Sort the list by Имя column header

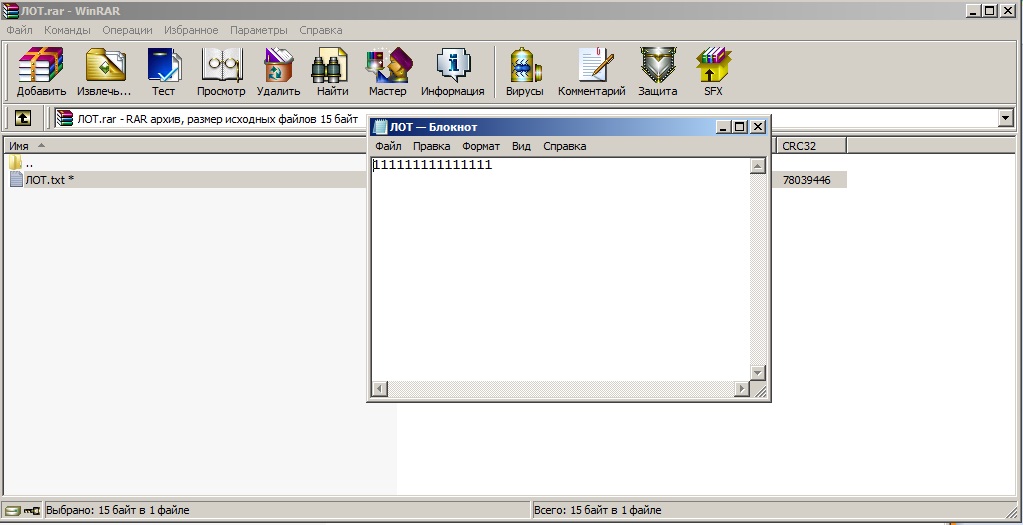pos(185,145)
